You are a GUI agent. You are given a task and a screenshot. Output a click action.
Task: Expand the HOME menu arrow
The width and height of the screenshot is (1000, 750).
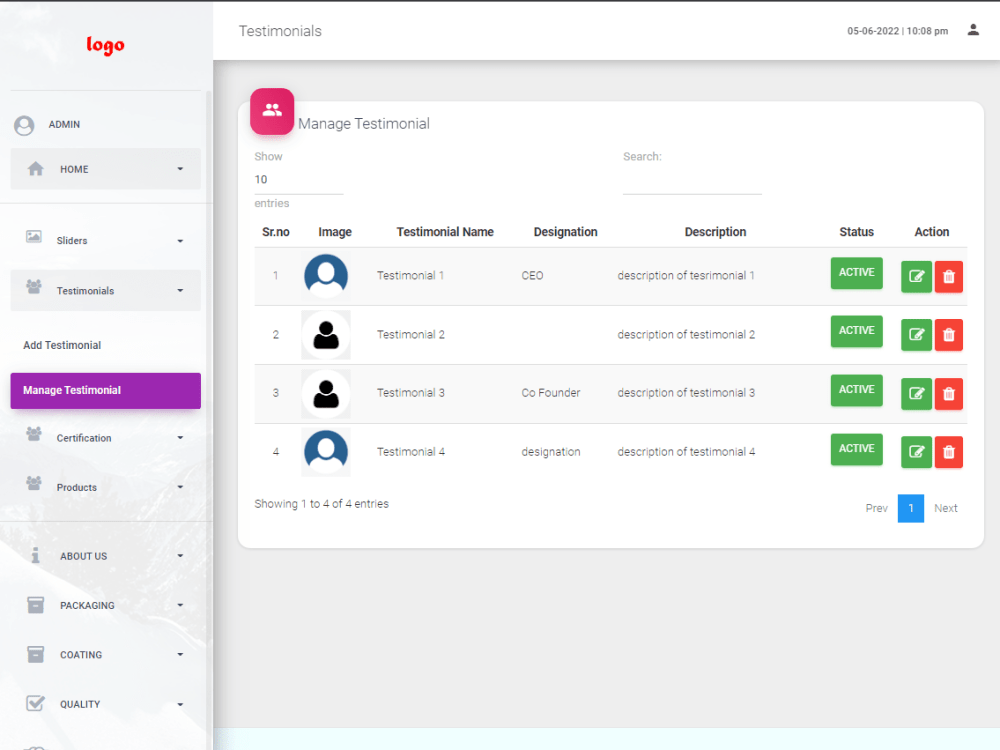180,169
